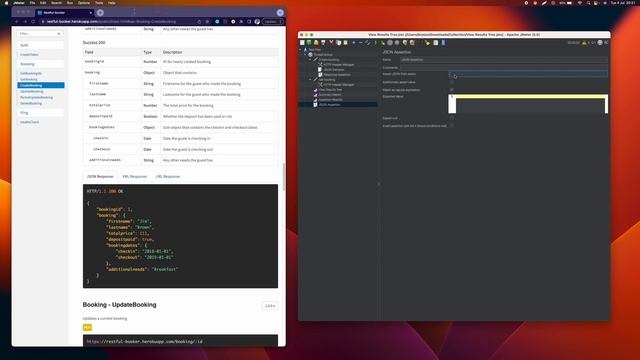This screenshot has width=640, height=360.
Task: Open the UpdateBooking sidebar link
Action: pos(31,91)
